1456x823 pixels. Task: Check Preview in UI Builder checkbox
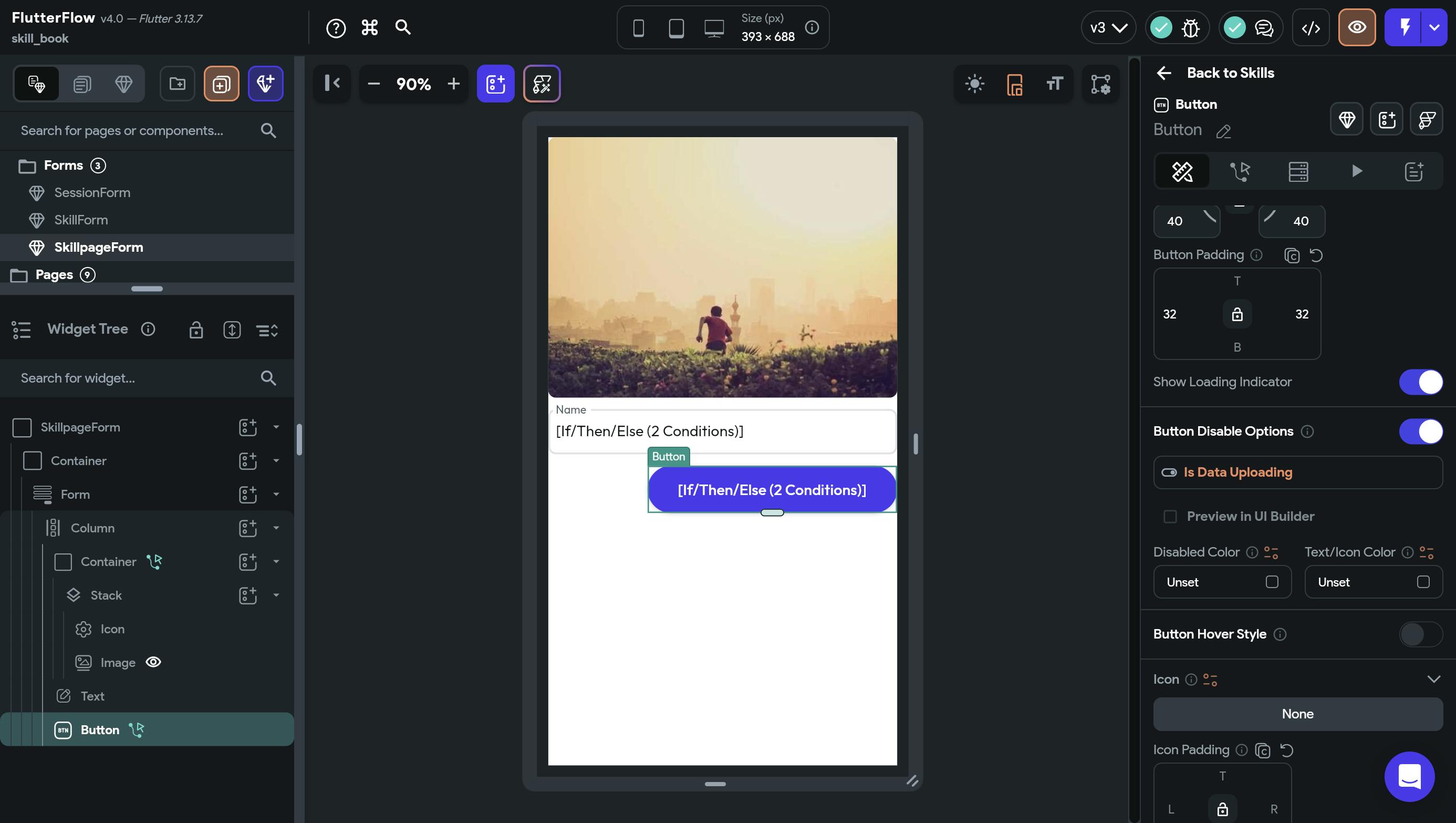(x=1170, y=517)
